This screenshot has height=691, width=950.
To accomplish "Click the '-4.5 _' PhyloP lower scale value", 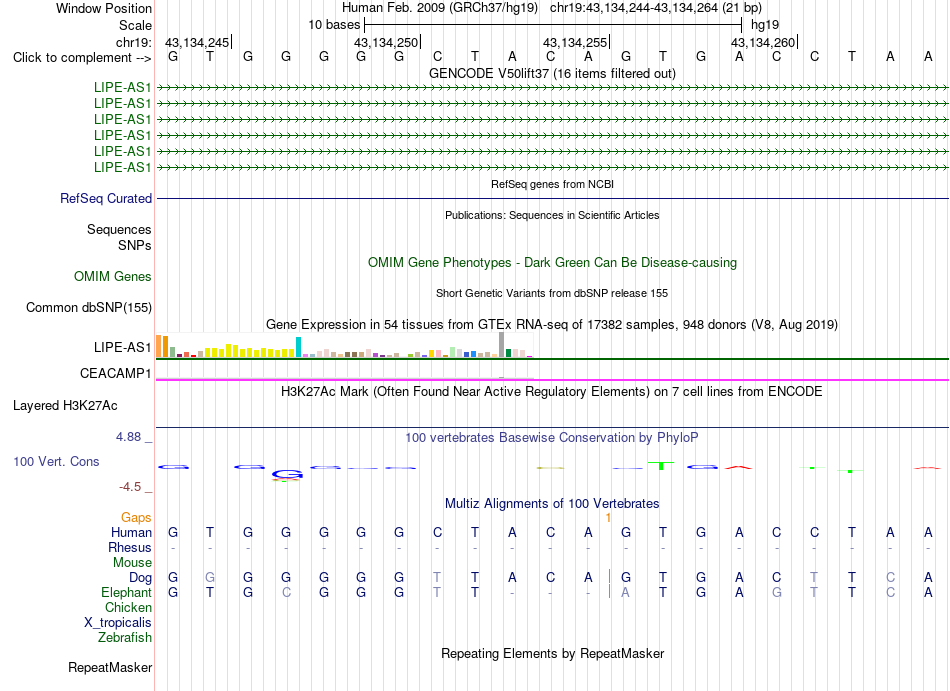I will click(x=135, y=487).
